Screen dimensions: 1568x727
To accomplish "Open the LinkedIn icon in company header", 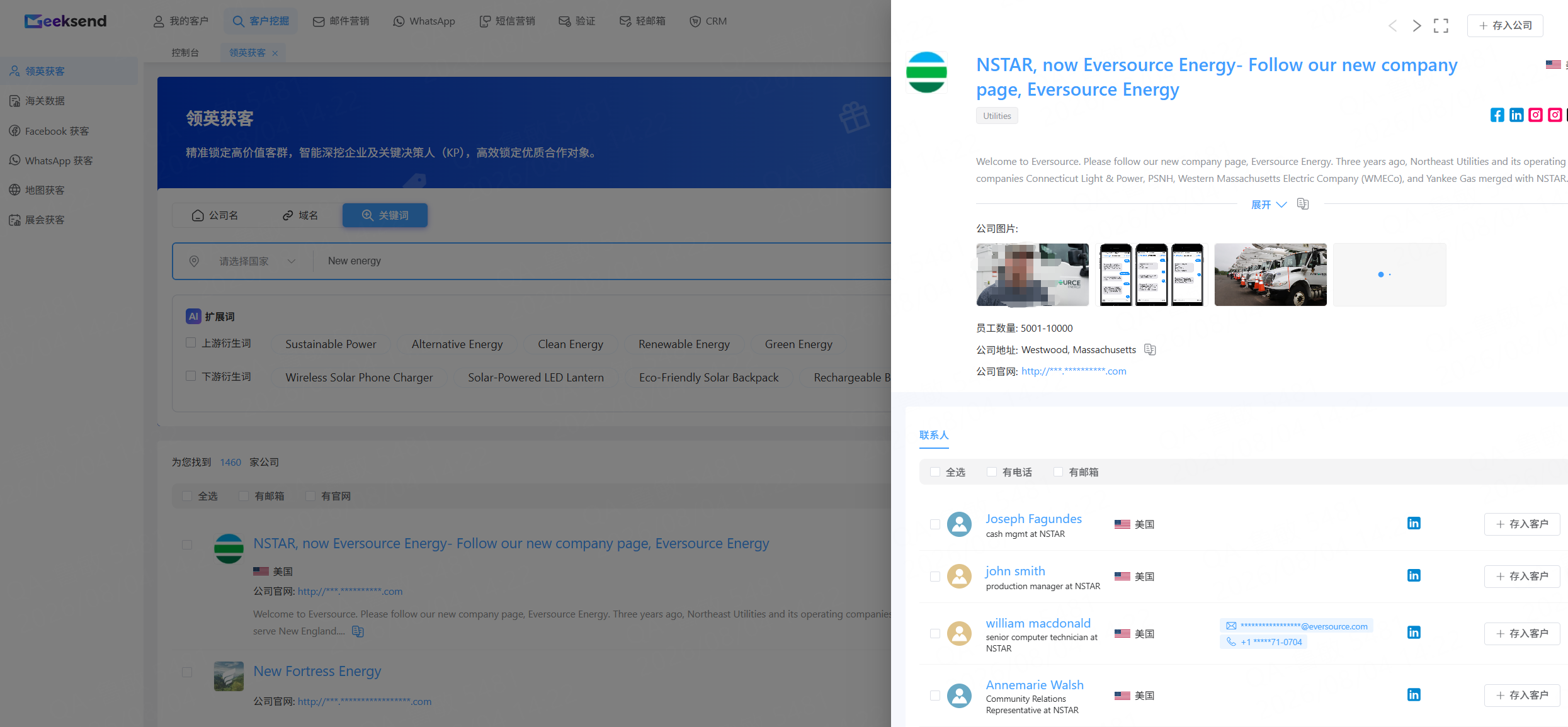I will pyautogui.click(x=1516, y=115).
